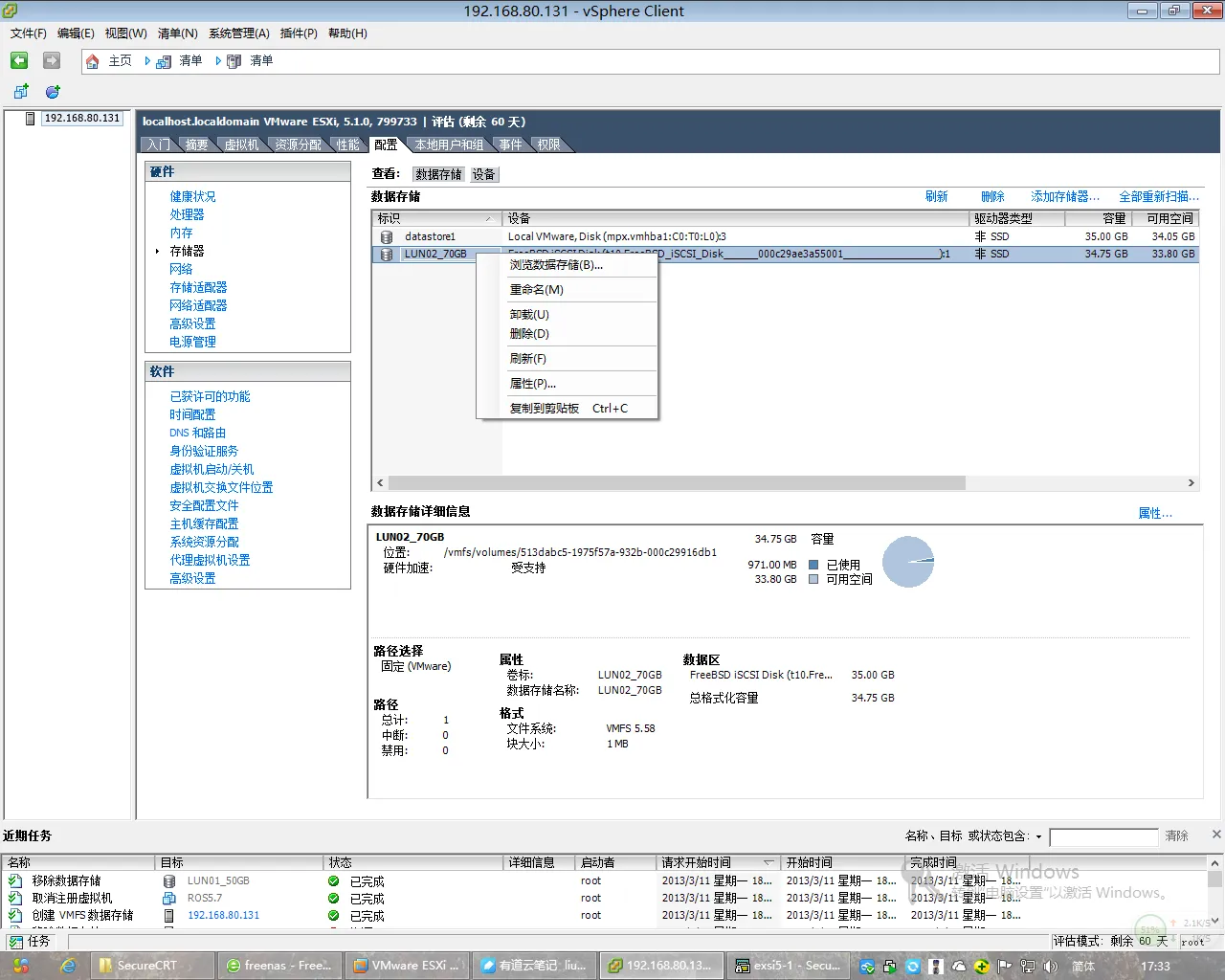The height and width of the screenshot is (980, 1225).
Task: Expand the first 清单 breadcrumb arrow
Action: [147, 60]
